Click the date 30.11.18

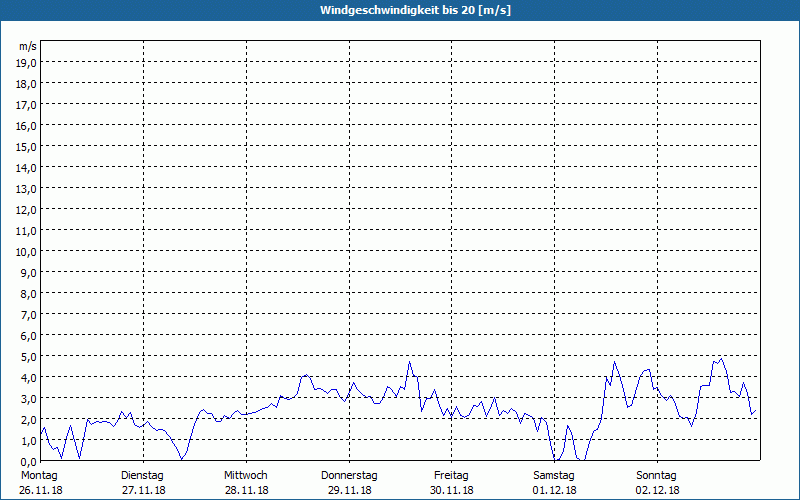pos(452,490)
